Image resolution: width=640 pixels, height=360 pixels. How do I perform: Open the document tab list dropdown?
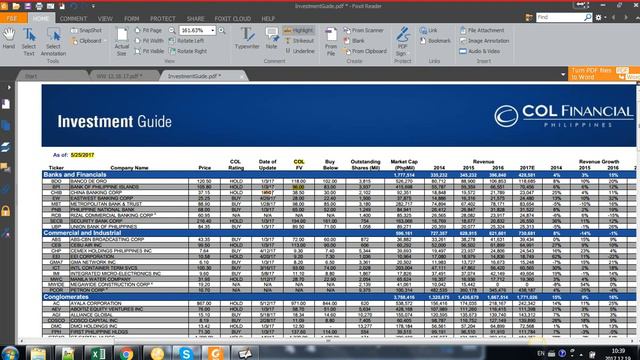click(563, 74)
